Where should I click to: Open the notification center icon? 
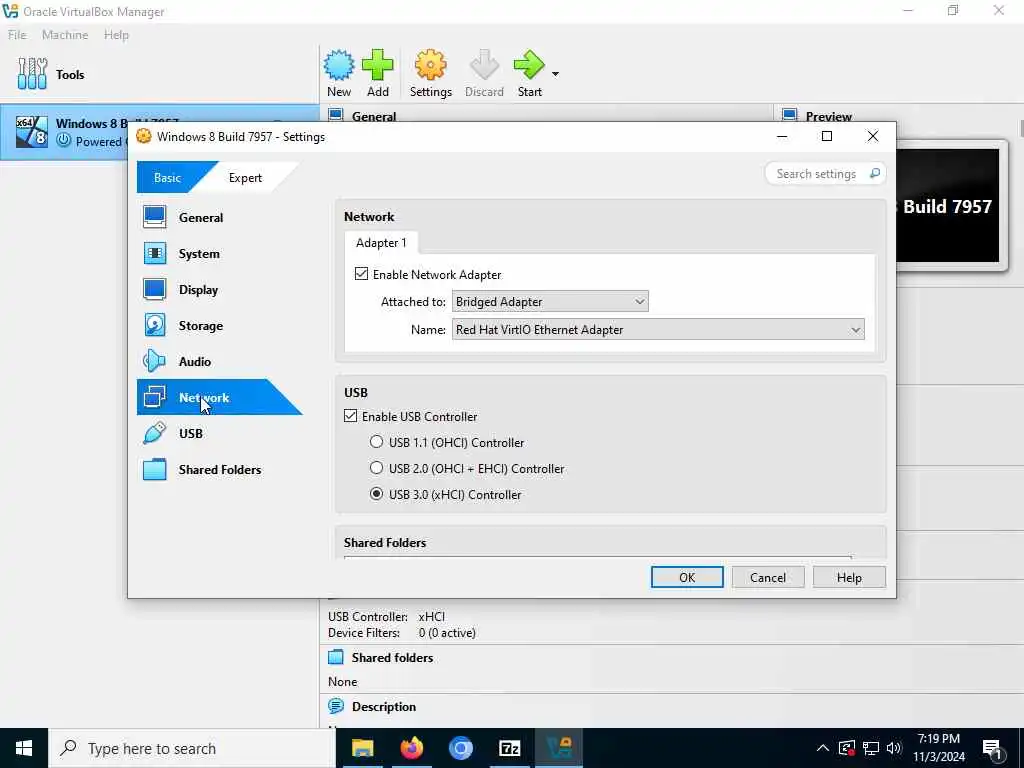[x=993, y=750]
